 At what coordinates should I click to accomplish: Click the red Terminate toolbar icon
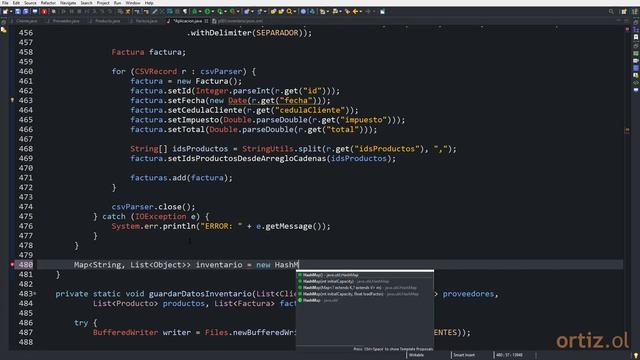[44, 11]
